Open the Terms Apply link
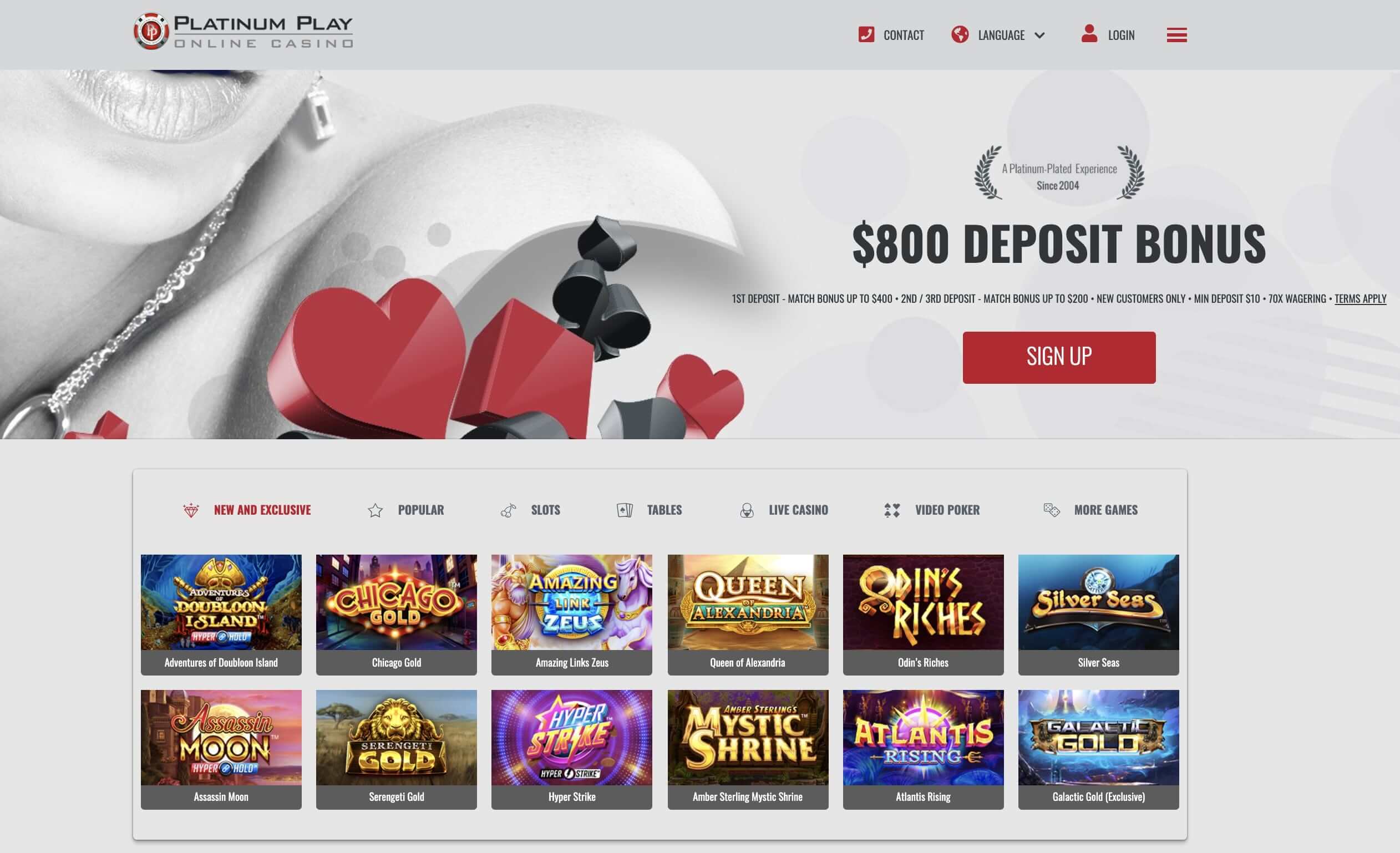Viewport: 1400px width, 853px height. tap(1360, 298)
